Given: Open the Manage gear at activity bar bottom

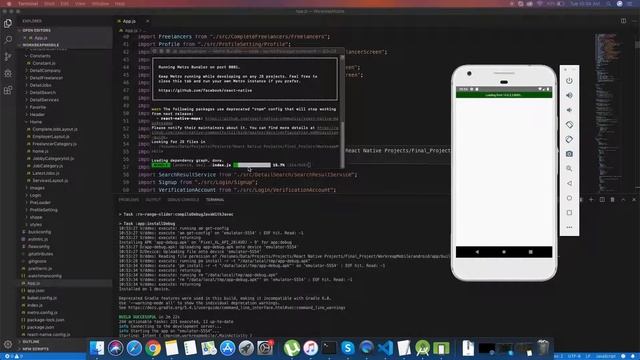Looking at the screenshot, I should (8, 344).
